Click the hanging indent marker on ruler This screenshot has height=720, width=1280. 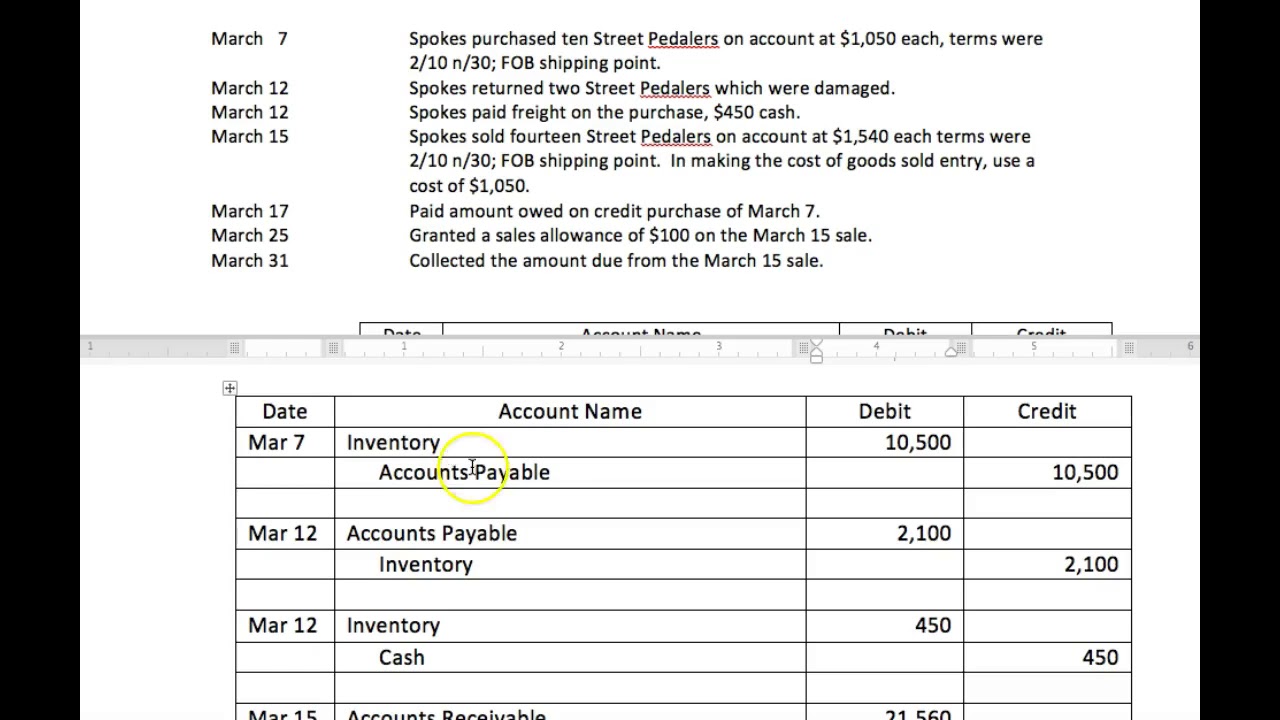pyautogui.click(x=816, y=354)
